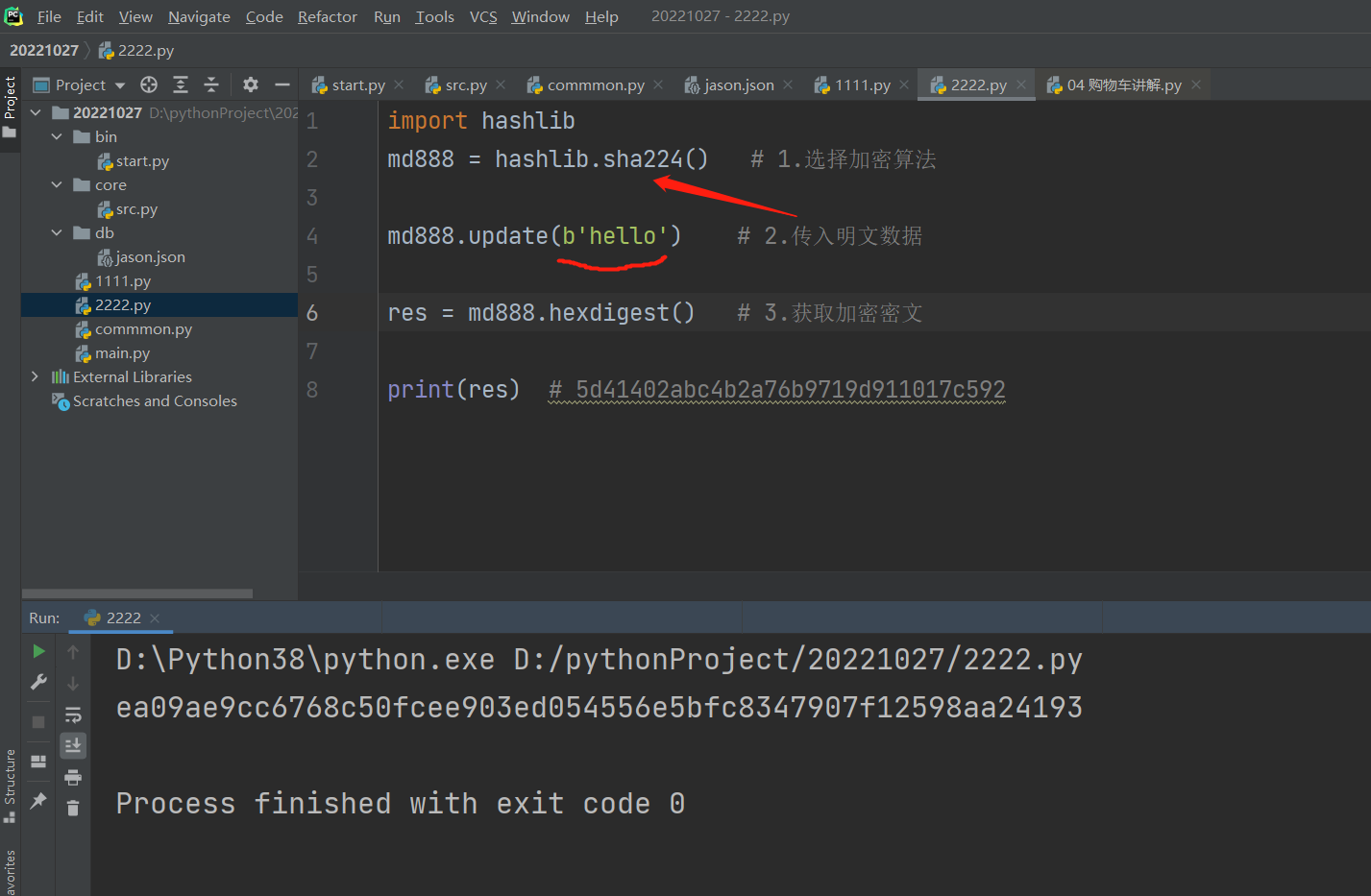Click the 2222.py breadcrumb in navigation bar
Image resolution: width=1371 pixels, height=896 pixels.
point(136,50)
